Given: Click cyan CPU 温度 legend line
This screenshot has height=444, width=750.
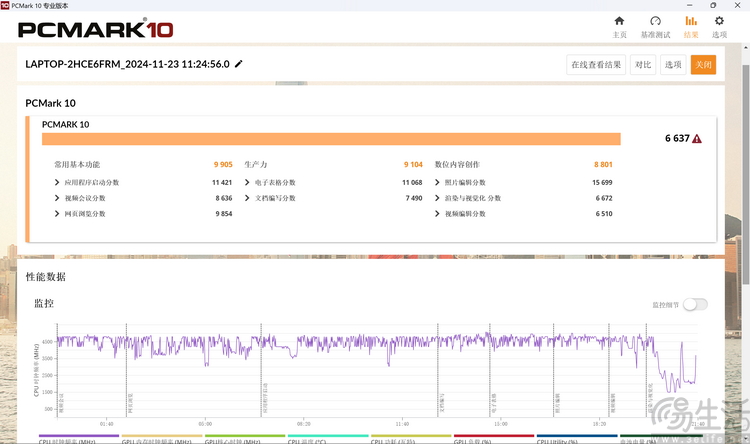Looking at the screenshot, I should [328, 436].
